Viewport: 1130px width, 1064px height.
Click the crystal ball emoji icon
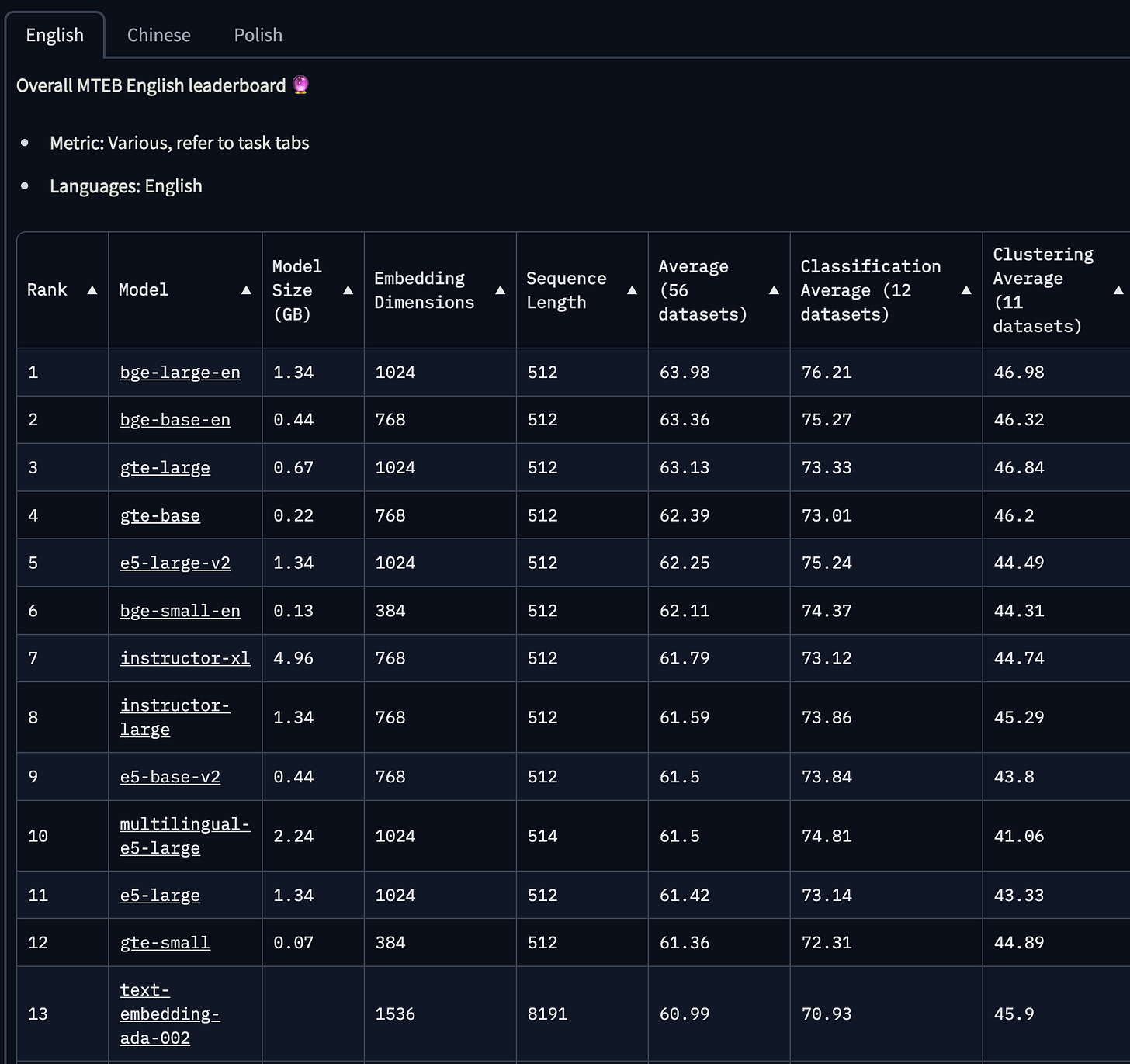301,85
